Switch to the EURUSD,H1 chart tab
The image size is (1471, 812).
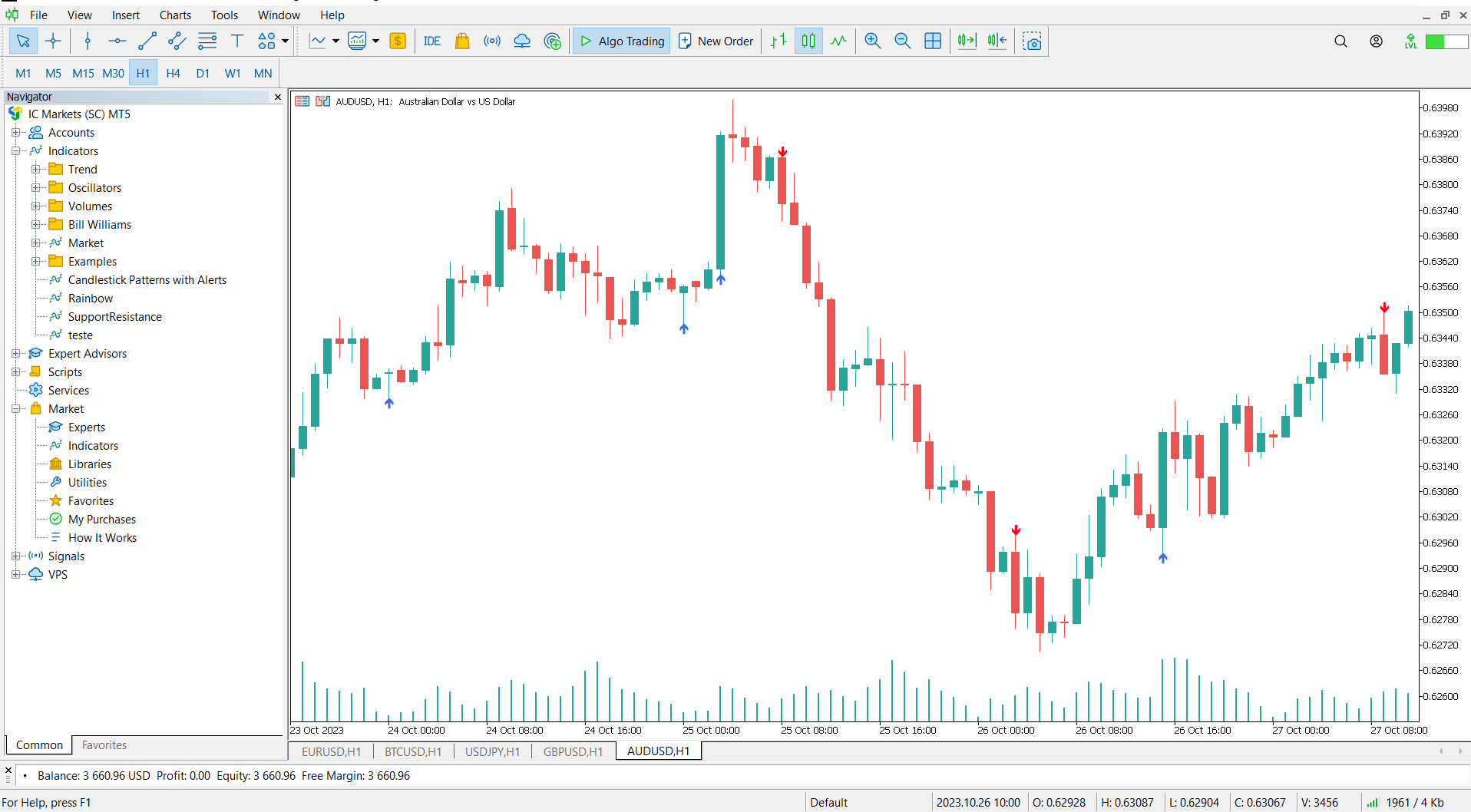pos(331,751)
